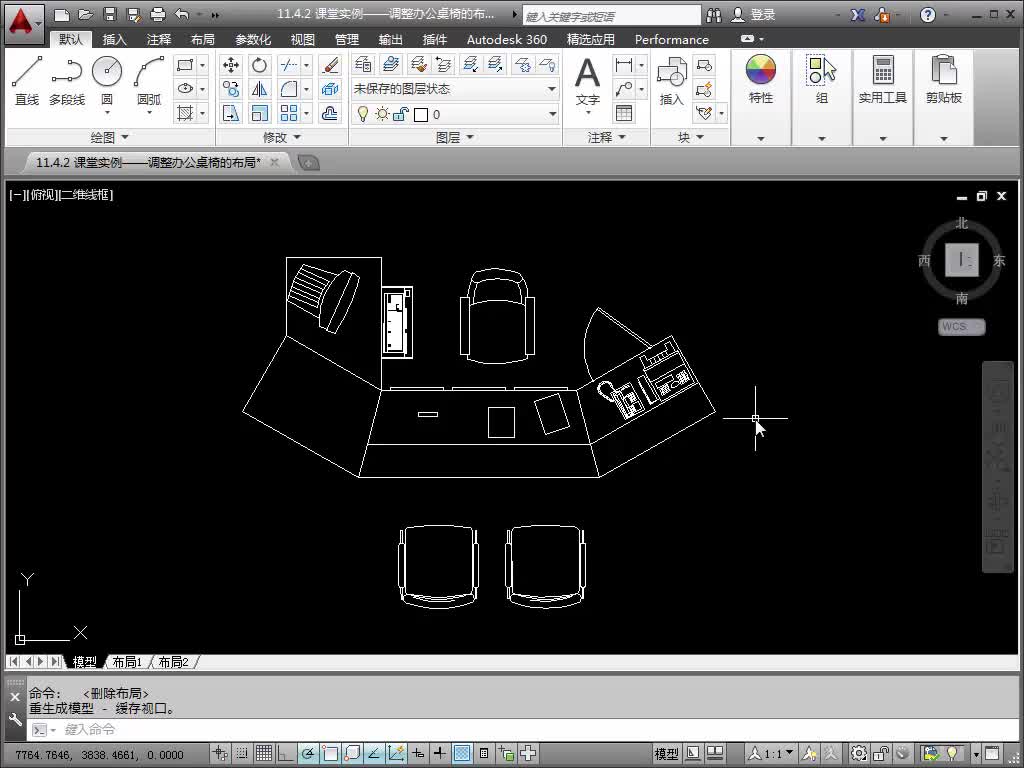Click the Erase tool icon
Image resolution: width=1024 pixels, height=768 pixels.
click(x=330, y=65)
